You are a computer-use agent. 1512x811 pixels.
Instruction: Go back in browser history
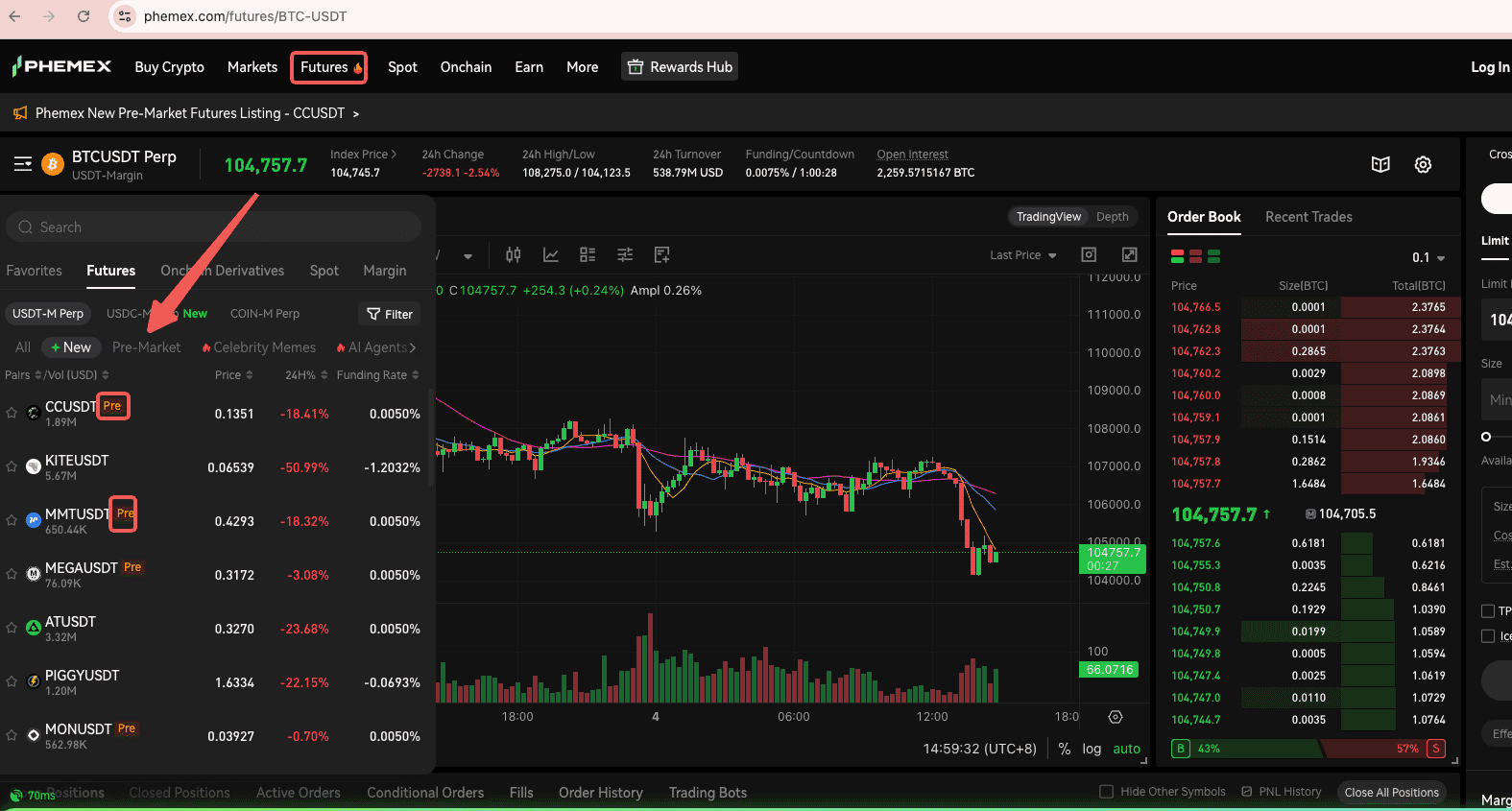(14, 16)
